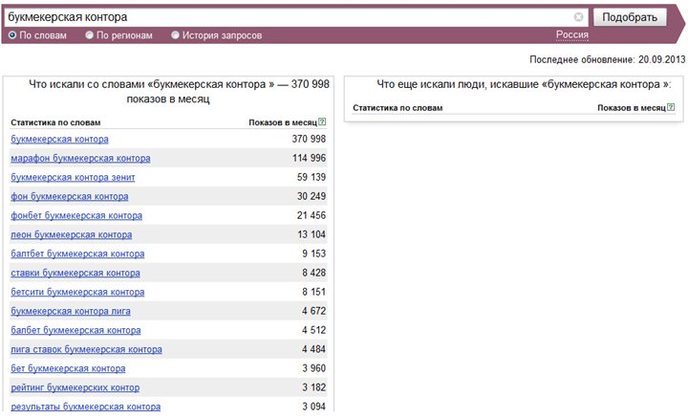Open 'ставки букмекерская контора' link
Screen dimensions: 688x419
[x=75, y=273]
